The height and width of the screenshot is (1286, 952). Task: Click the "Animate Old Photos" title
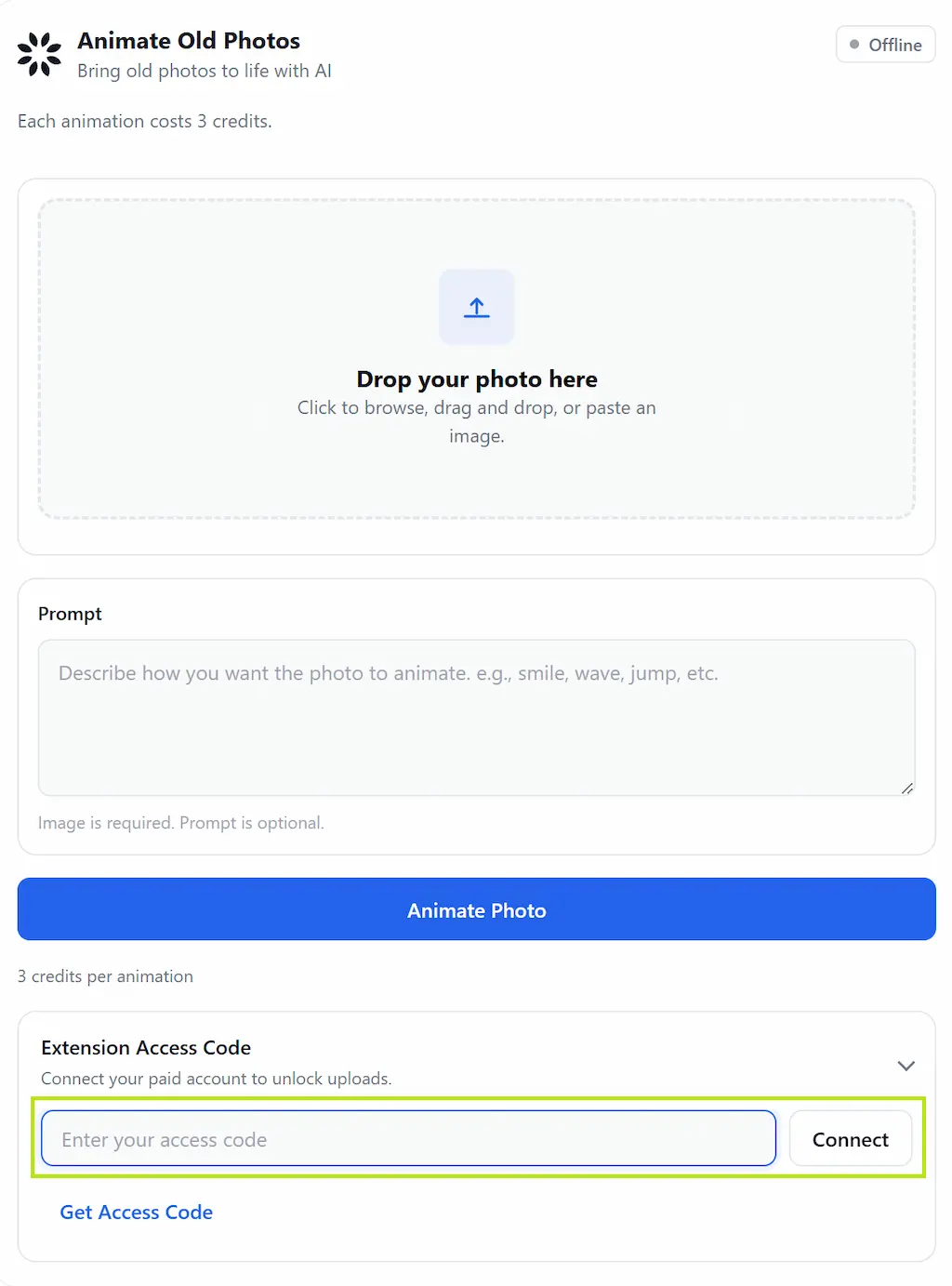pyautogui.click(x=189, y=41)
